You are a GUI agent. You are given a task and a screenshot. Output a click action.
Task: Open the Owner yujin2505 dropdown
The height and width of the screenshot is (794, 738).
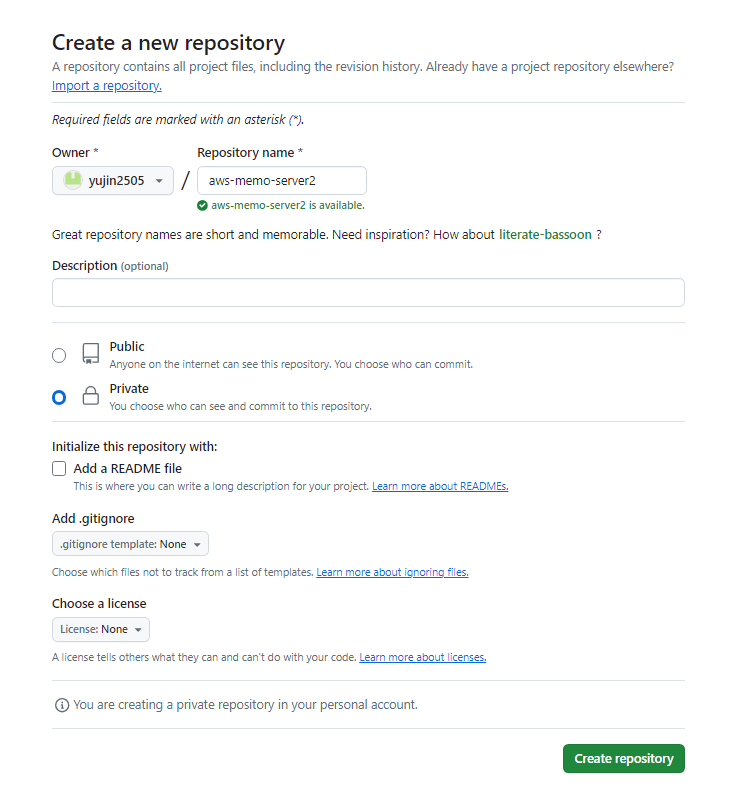112,180
